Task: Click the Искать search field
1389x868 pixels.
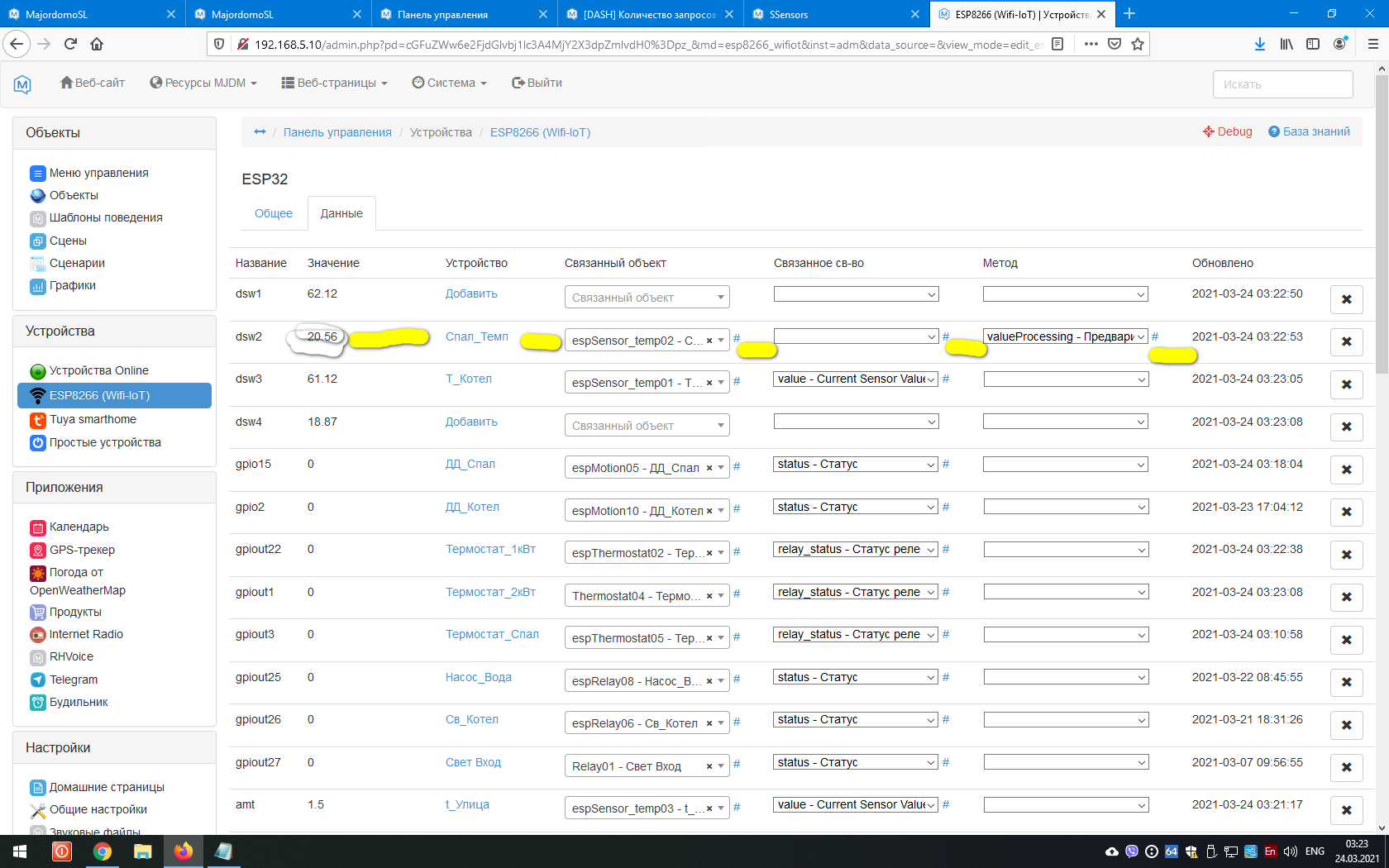Action: (1282, 84)
